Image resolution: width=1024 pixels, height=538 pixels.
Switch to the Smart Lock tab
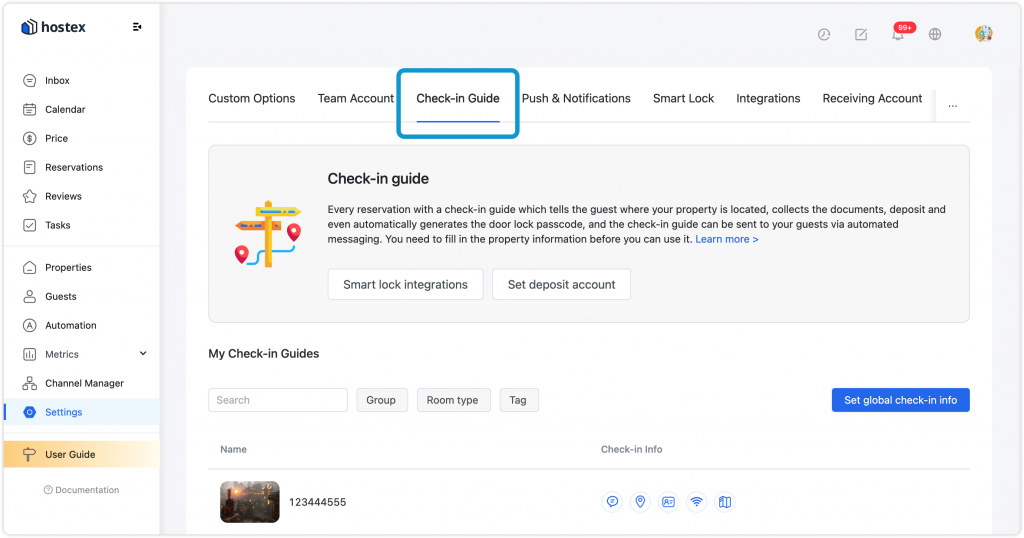pyautogui.click(x=683, y=99)
